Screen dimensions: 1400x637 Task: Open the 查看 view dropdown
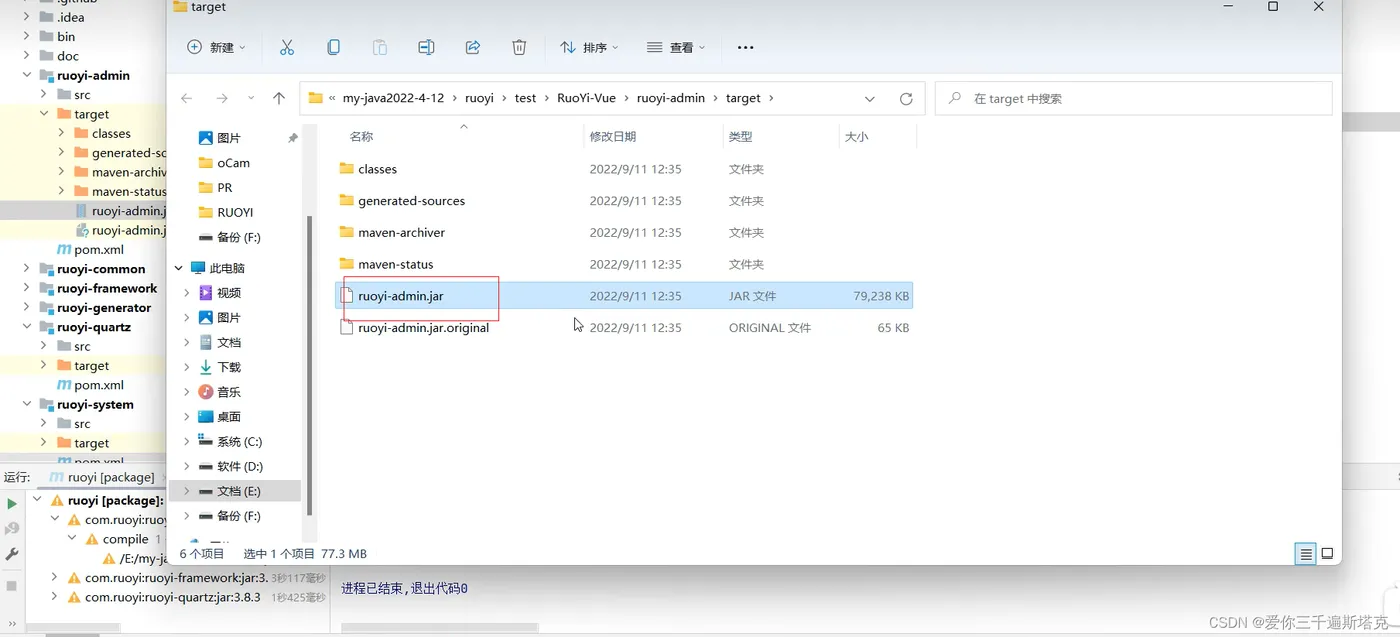point(676,47)
